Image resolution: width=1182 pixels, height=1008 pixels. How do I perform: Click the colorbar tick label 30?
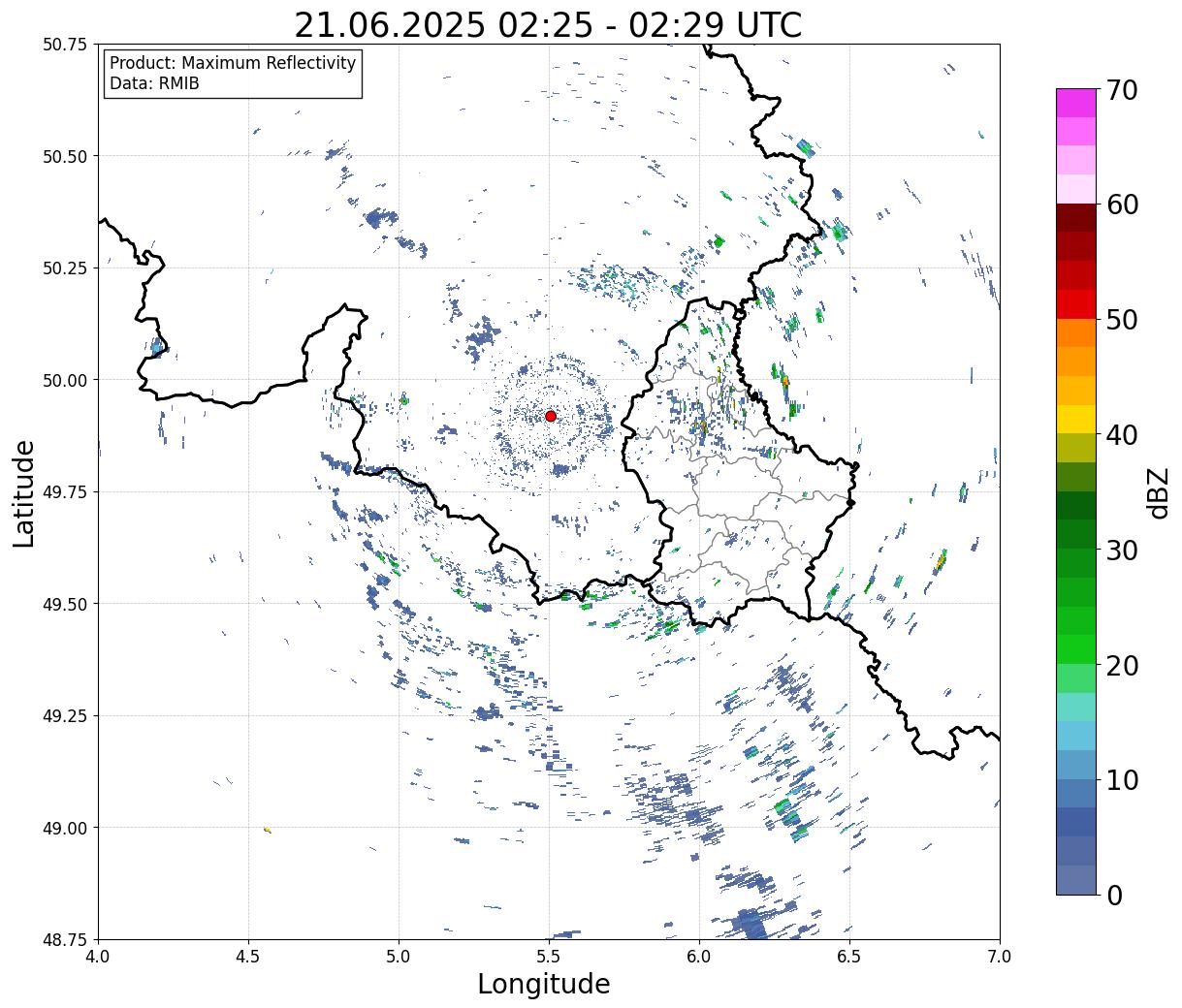[x=1124, y=551]
